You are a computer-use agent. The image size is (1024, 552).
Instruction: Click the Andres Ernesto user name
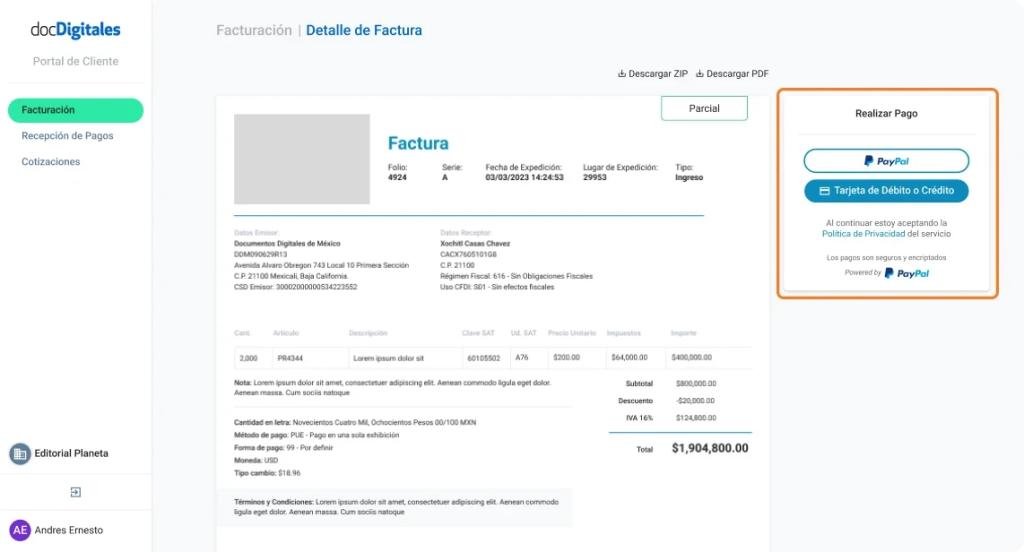pos(69,530)
